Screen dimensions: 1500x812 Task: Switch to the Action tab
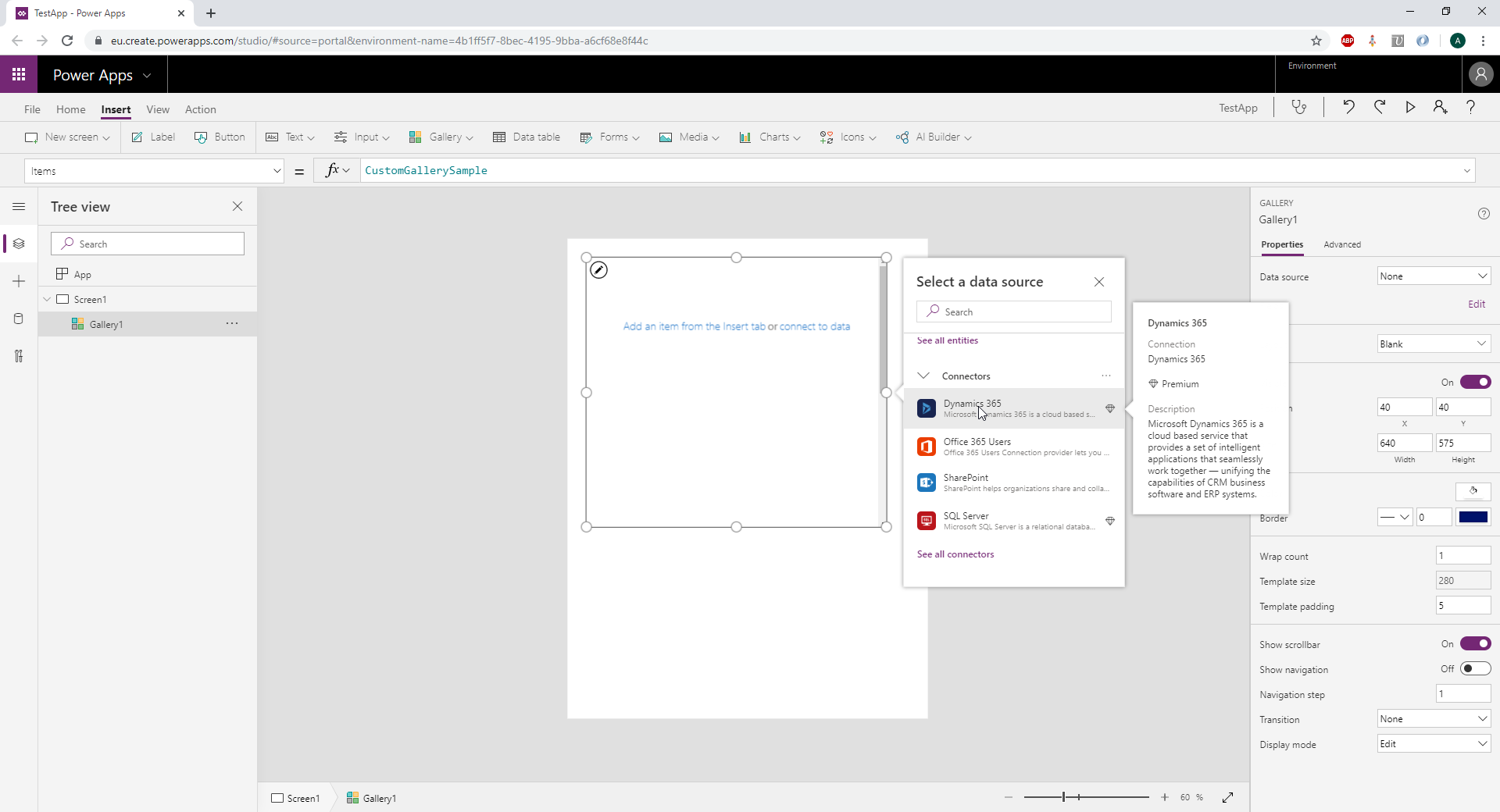(x=200, y=109)
